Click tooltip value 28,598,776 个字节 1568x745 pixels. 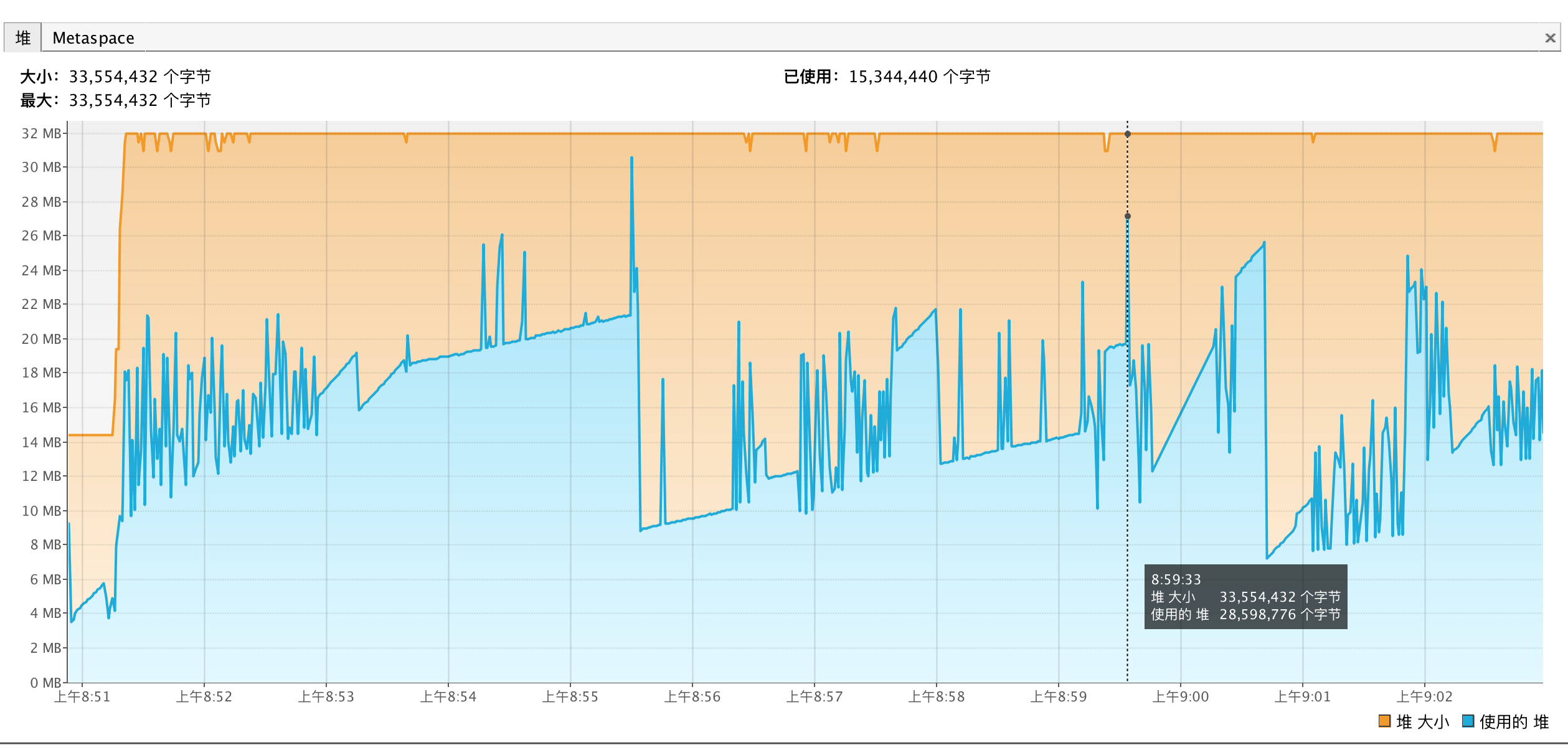coord(1280,614)
